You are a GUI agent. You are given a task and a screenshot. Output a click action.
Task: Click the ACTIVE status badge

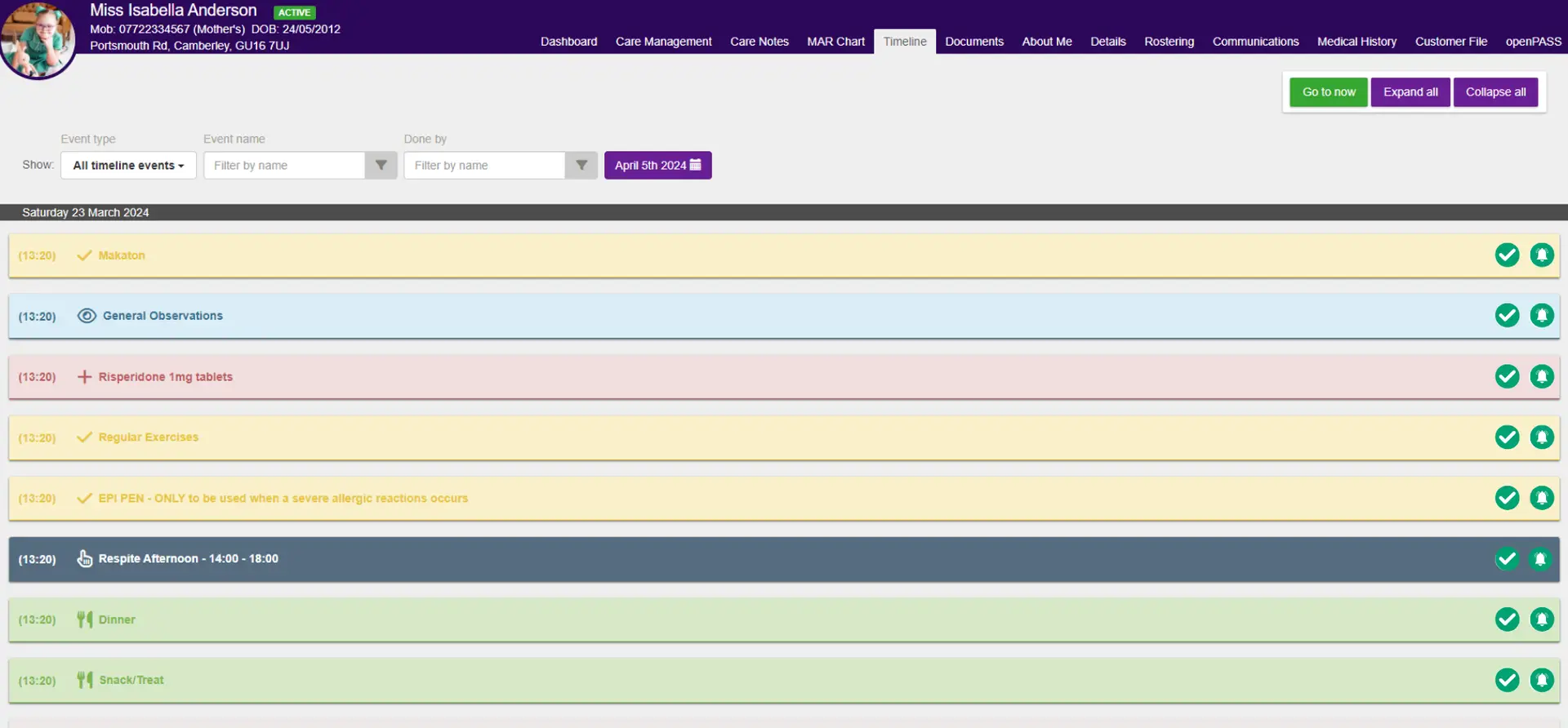[x=294, y=12]
